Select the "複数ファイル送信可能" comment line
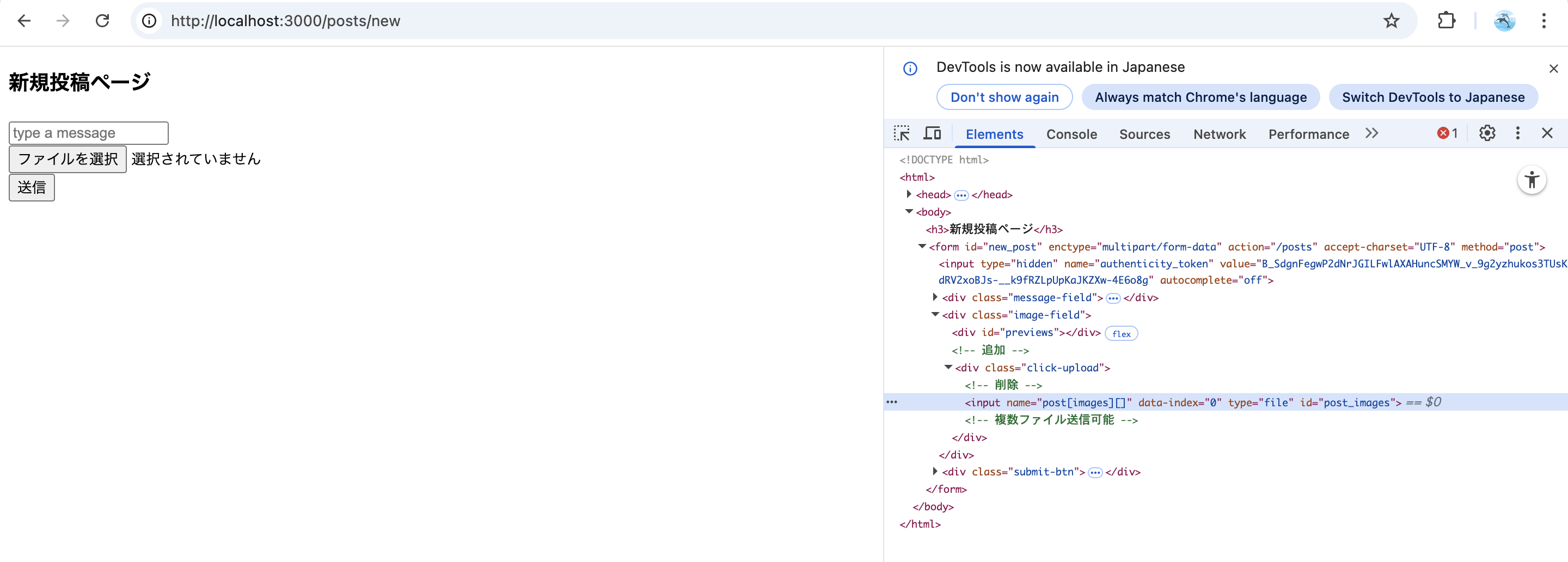Screen dimensions: 1568x562 point(1051,419)
